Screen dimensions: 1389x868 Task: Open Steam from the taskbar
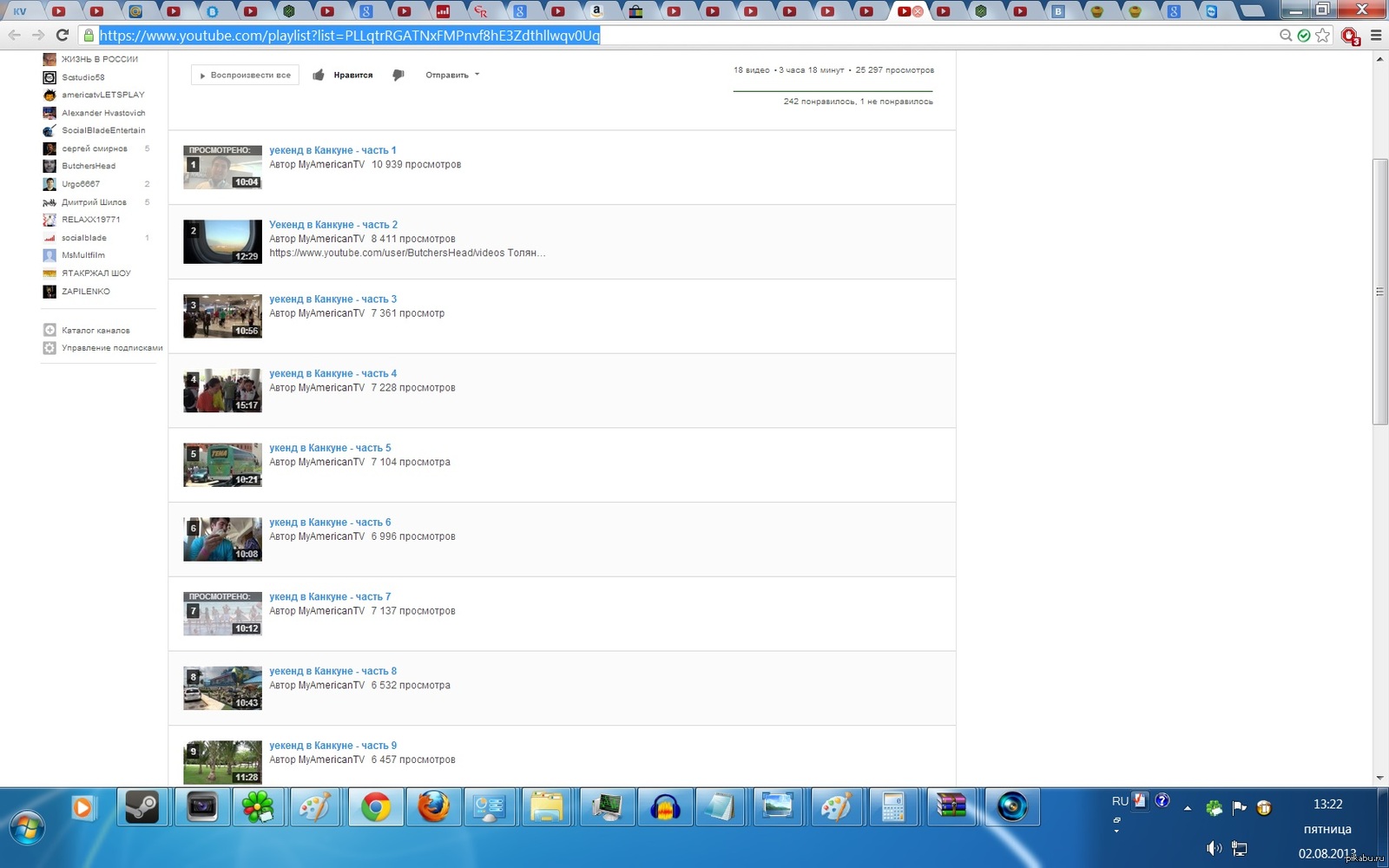(142, 808)
